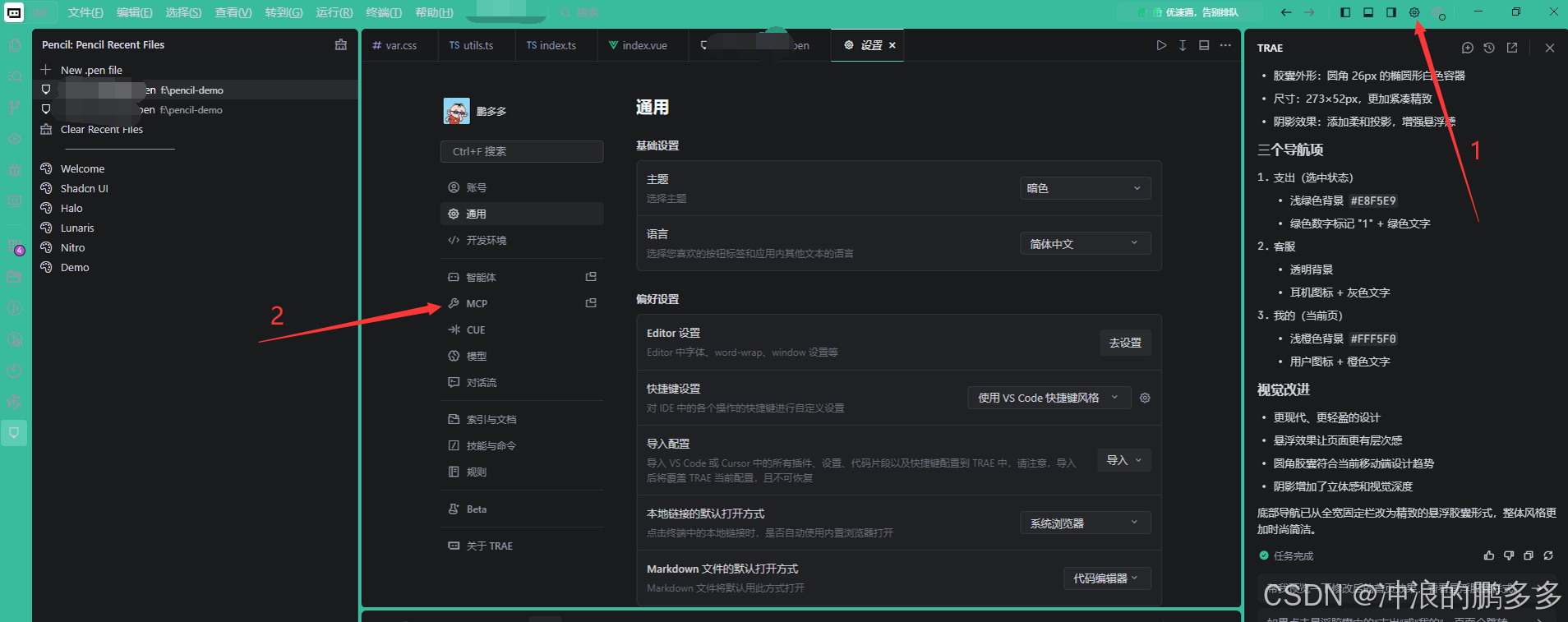Viewport: 1568px width, 622px height.
Task: Thumbs down the TRAE response
Action: [1509, 555]
